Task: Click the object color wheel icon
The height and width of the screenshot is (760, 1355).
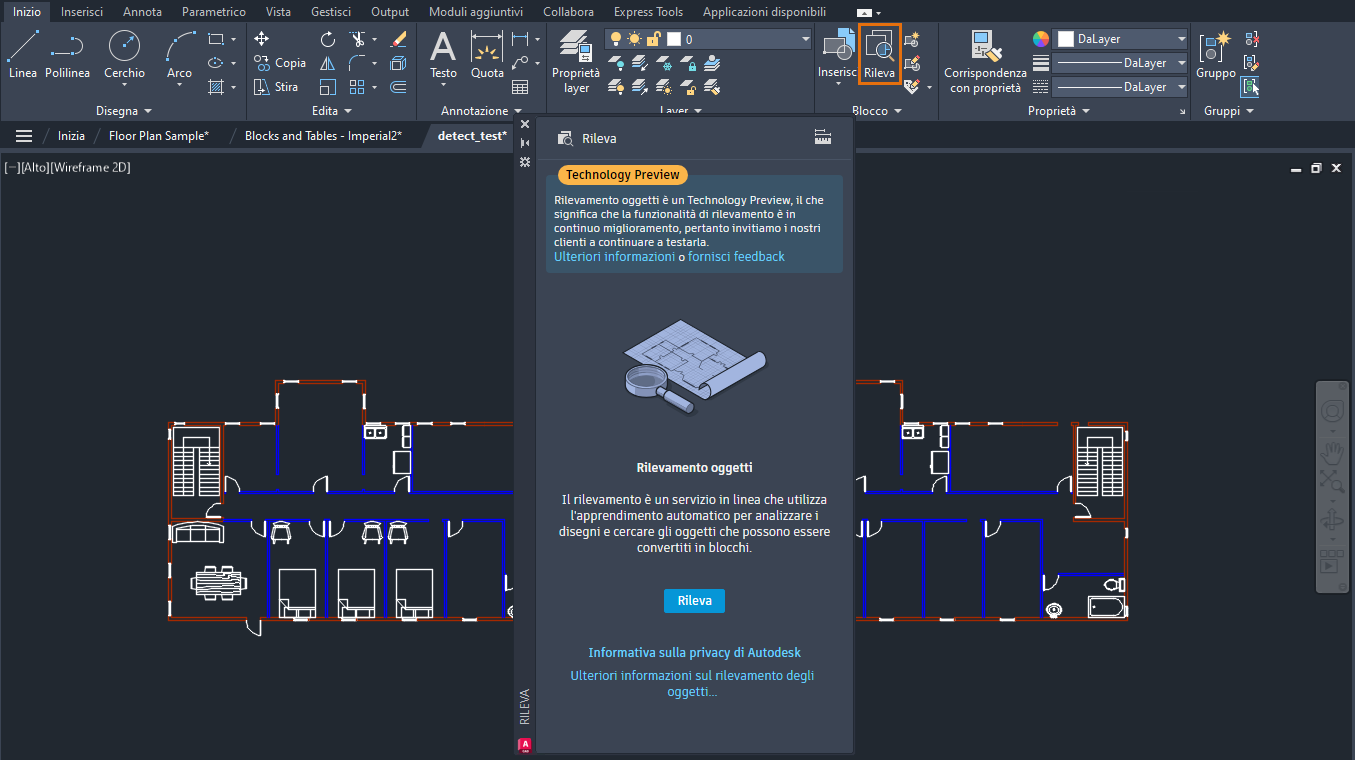Action: coord(1041,39)
